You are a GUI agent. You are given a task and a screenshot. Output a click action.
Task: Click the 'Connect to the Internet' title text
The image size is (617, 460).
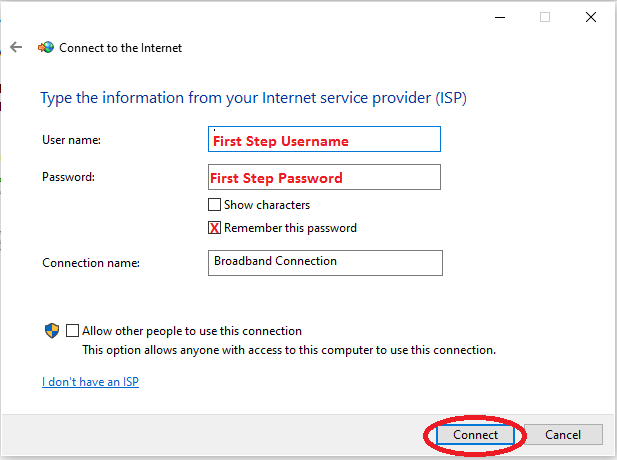click(x=120, y=47)
